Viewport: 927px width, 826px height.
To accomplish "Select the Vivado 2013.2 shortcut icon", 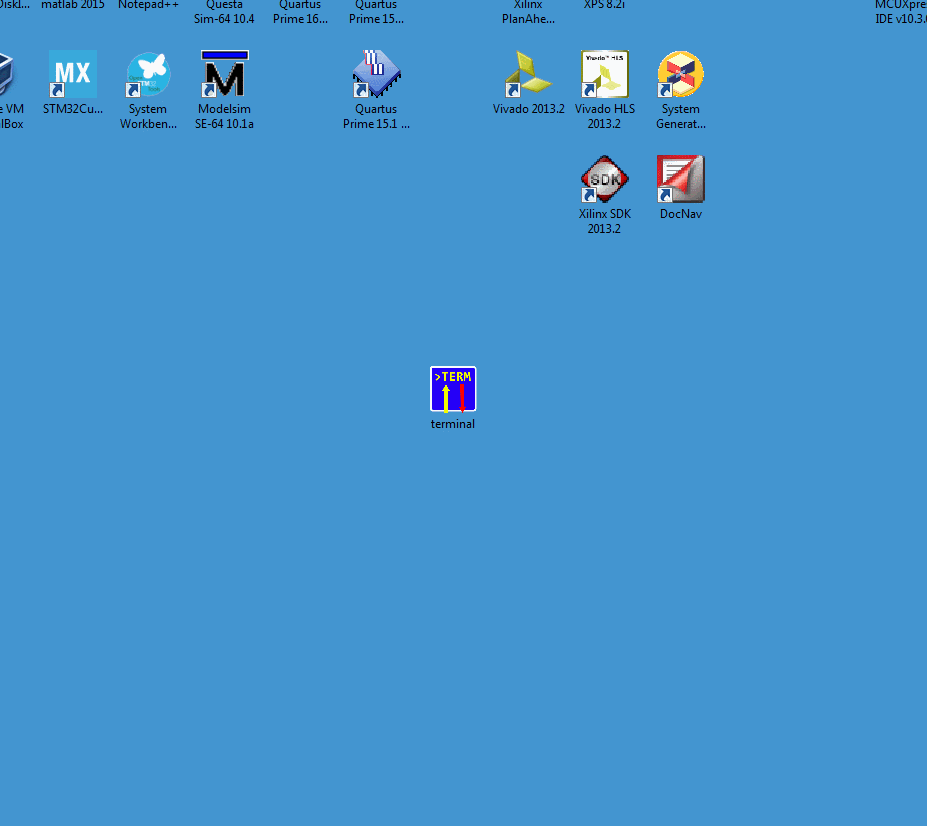I will click(x=528, y=74).
